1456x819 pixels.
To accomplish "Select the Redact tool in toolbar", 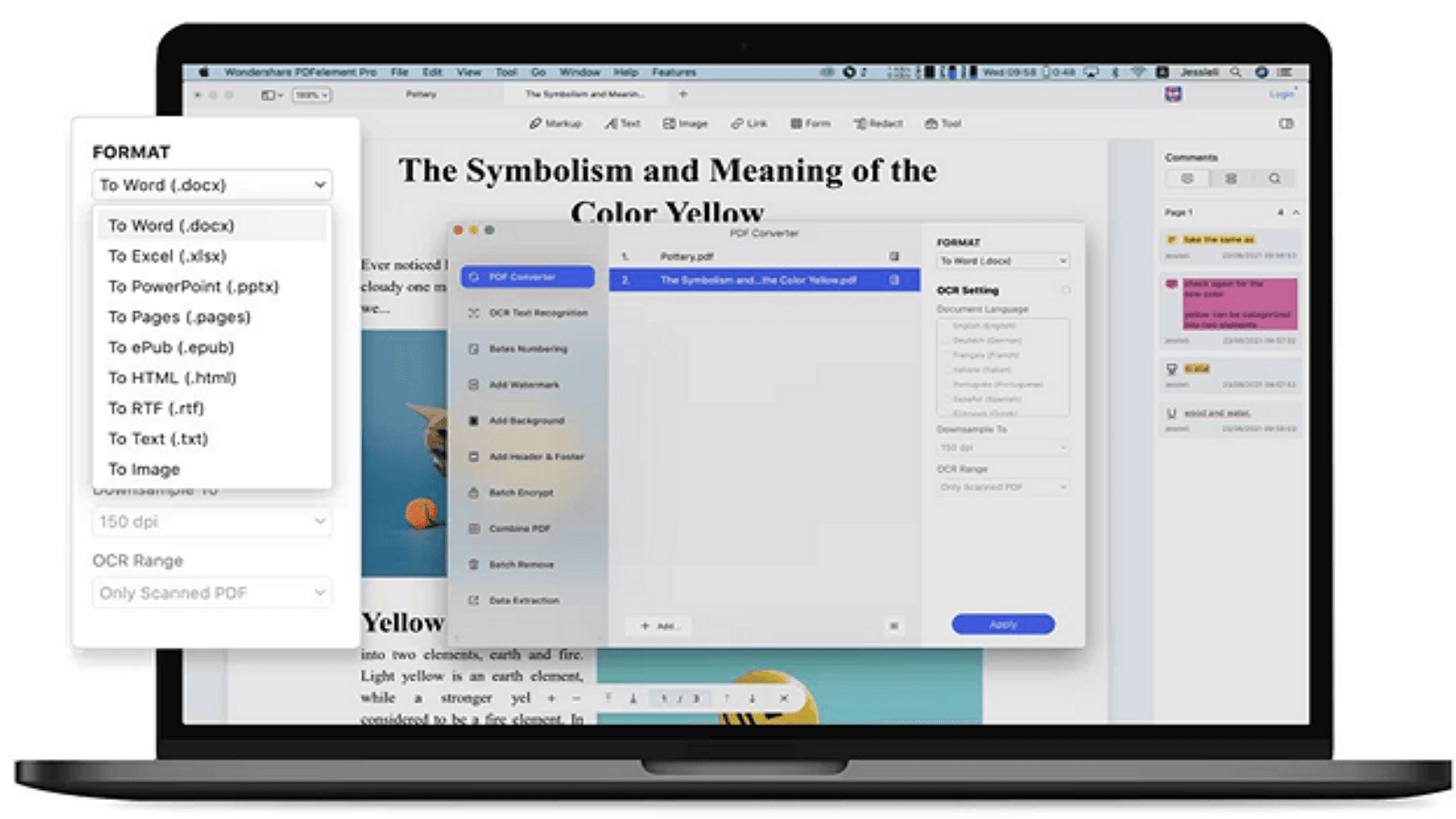I will point(878,124).
